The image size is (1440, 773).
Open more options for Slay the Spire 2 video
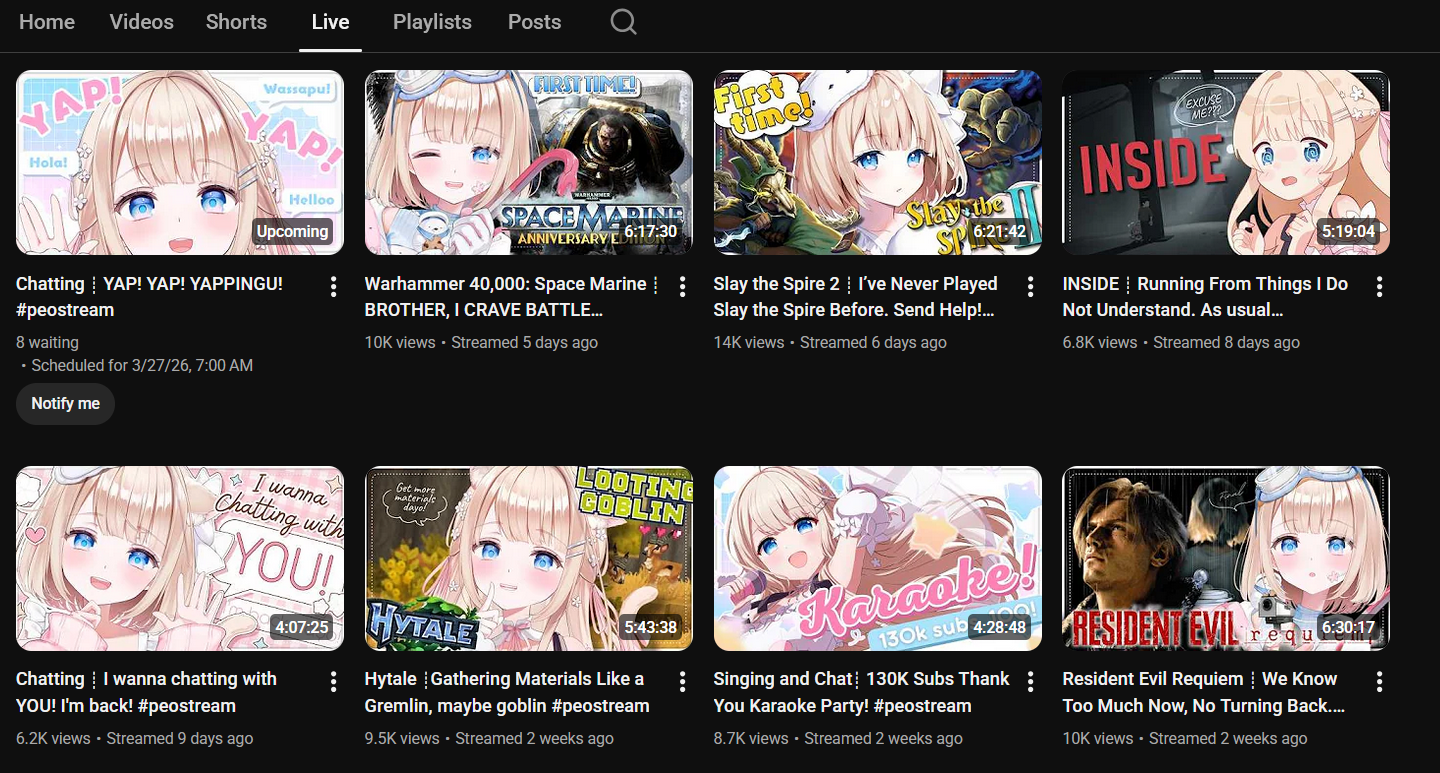coord(1030,288)
